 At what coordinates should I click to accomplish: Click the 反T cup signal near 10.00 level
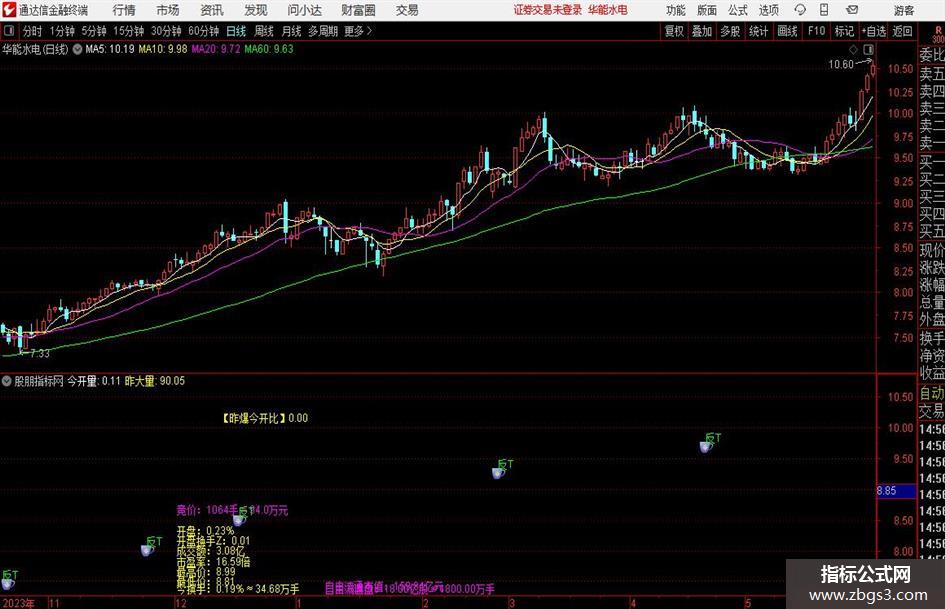pyautogui.click(x=709, y=443)
